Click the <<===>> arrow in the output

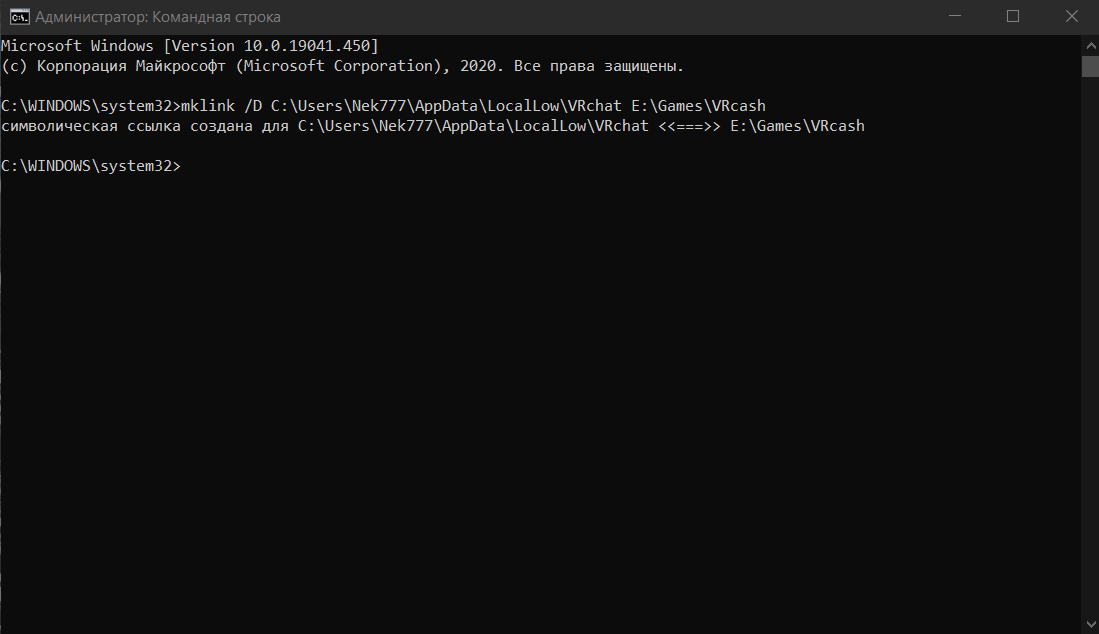[689, 126]
